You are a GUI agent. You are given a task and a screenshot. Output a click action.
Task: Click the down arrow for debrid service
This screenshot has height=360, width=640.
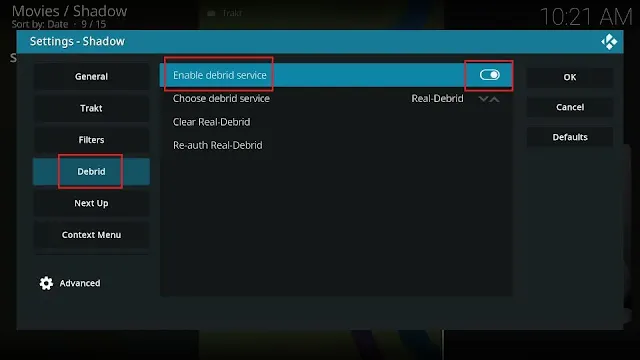coord(483,99)
